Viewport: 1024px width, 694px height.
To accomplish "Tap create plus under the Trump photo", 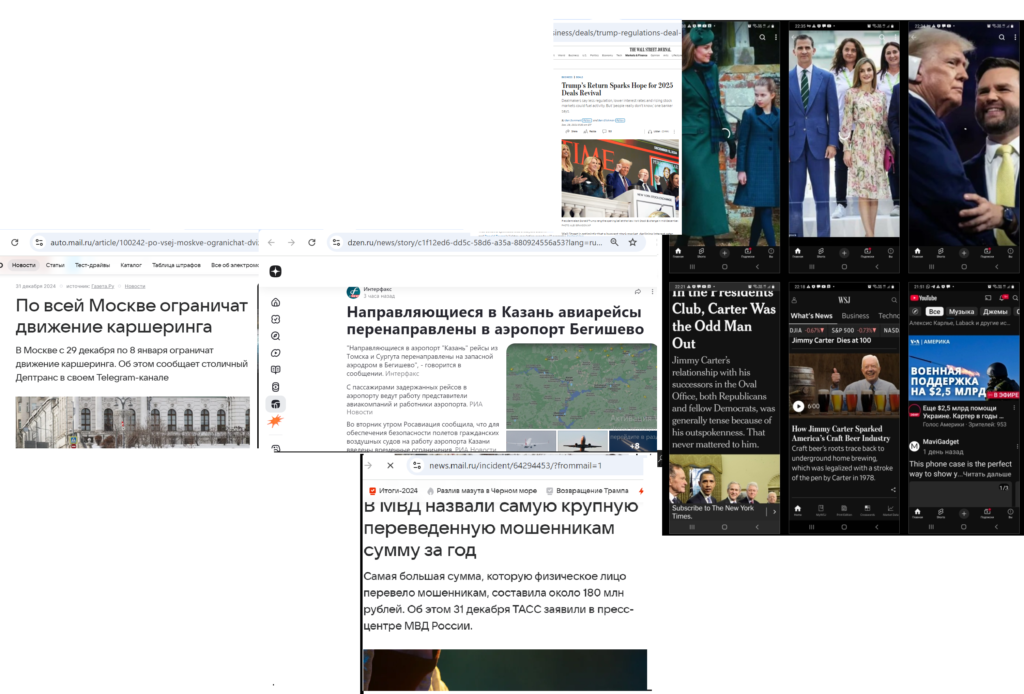I will [964, 253].
